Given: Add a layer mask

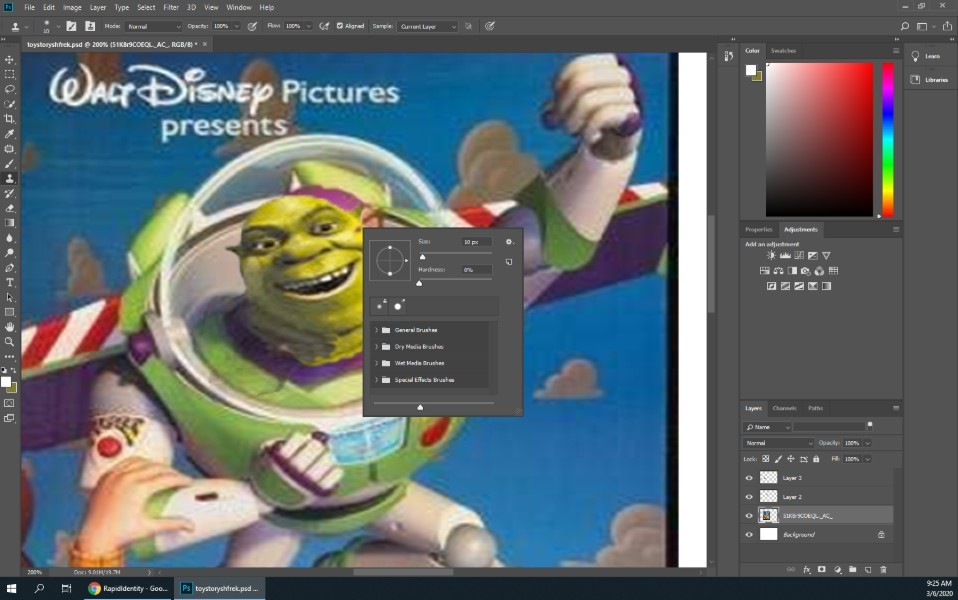Looking at the screenshot, I should (822, 569).
